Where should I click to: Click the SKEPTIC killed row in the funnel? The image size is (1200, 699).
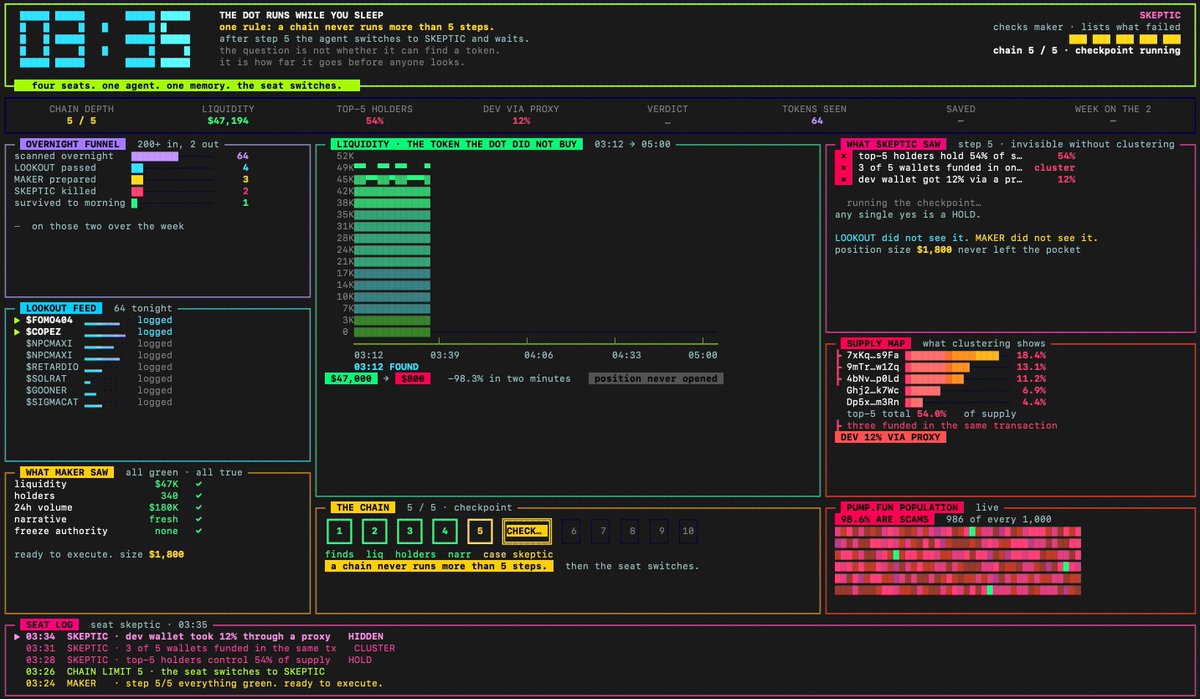pos(131,191)
